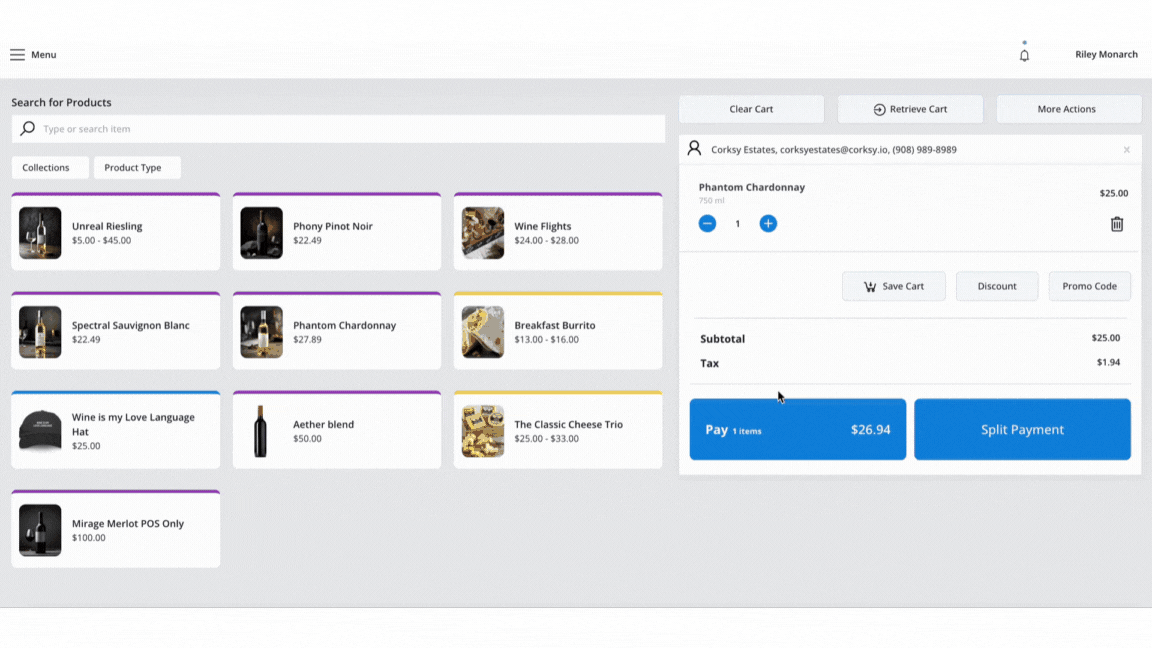Delete Phantom Chardonnay with trash icon
1152x648 pixels.
tap(1117, 224)
